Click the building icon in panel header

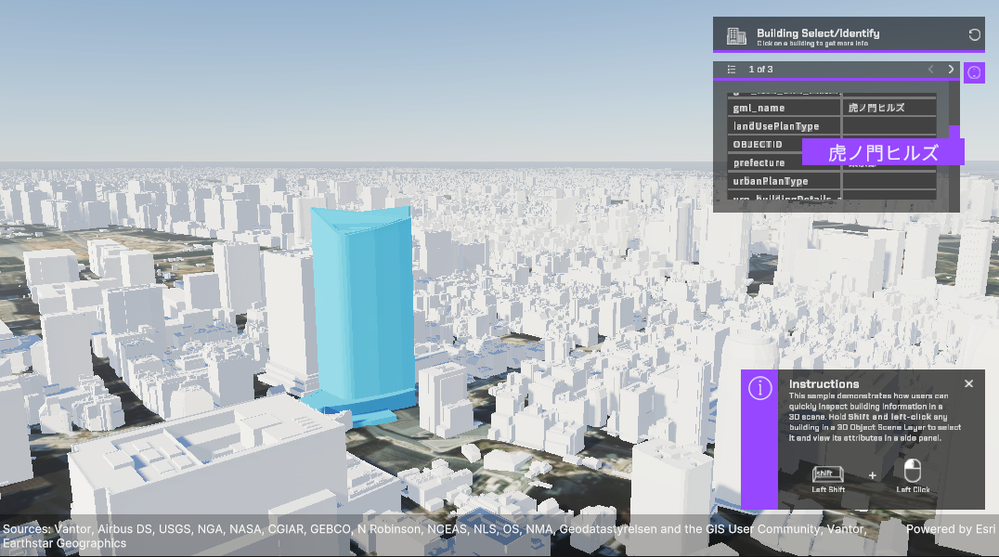[x=737, y=36]
